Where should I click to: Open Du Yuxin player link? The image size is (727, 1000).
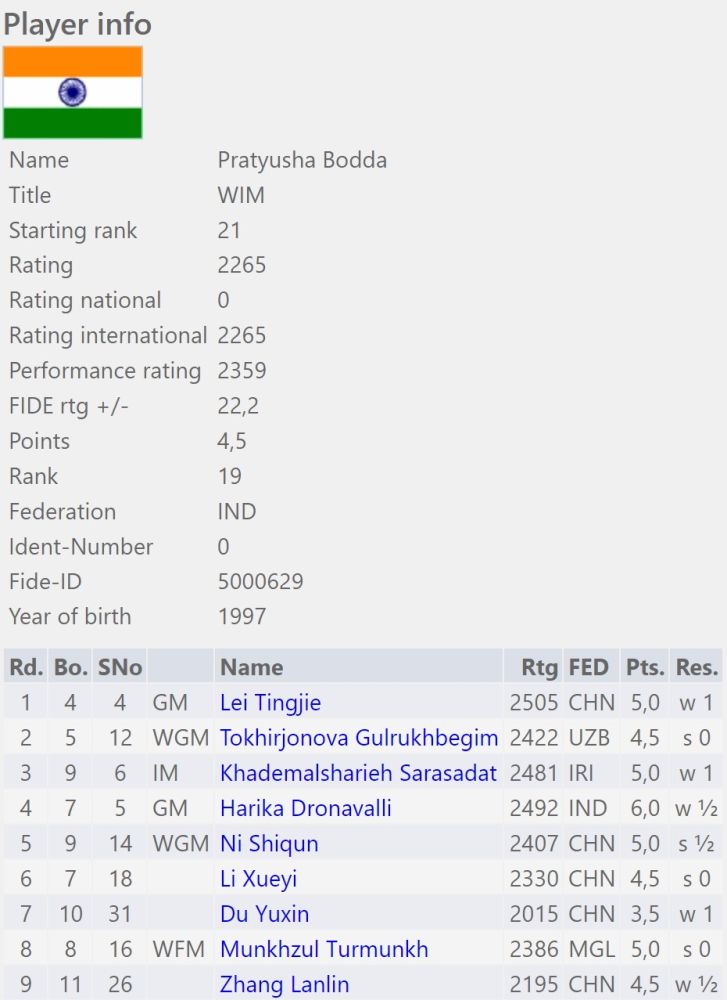coord(264,914)
